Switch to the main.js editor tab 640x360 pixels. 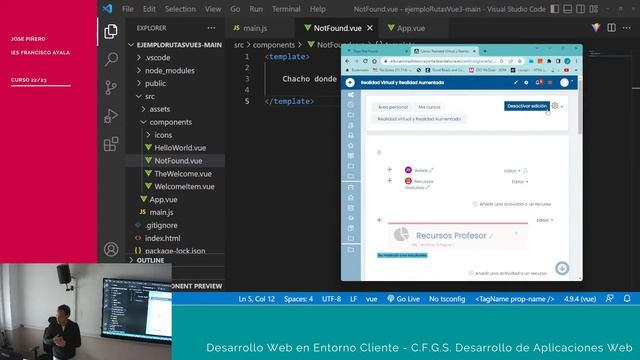[259, 28]
